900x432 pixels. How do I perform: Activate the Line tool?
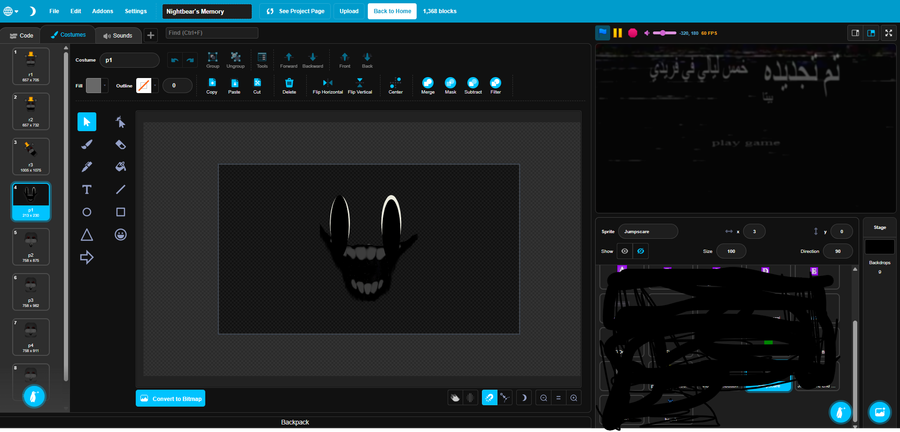(121, 189)
